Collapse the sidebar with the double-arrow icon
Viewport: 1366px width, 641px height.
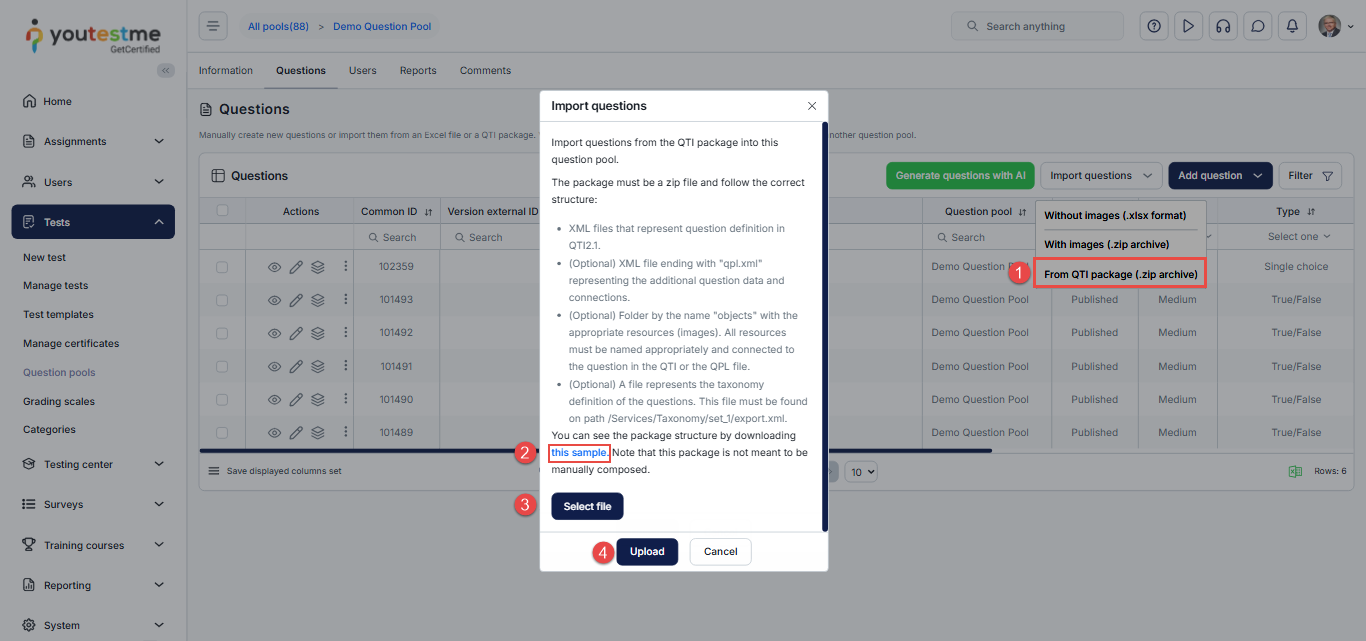(166, 70)
